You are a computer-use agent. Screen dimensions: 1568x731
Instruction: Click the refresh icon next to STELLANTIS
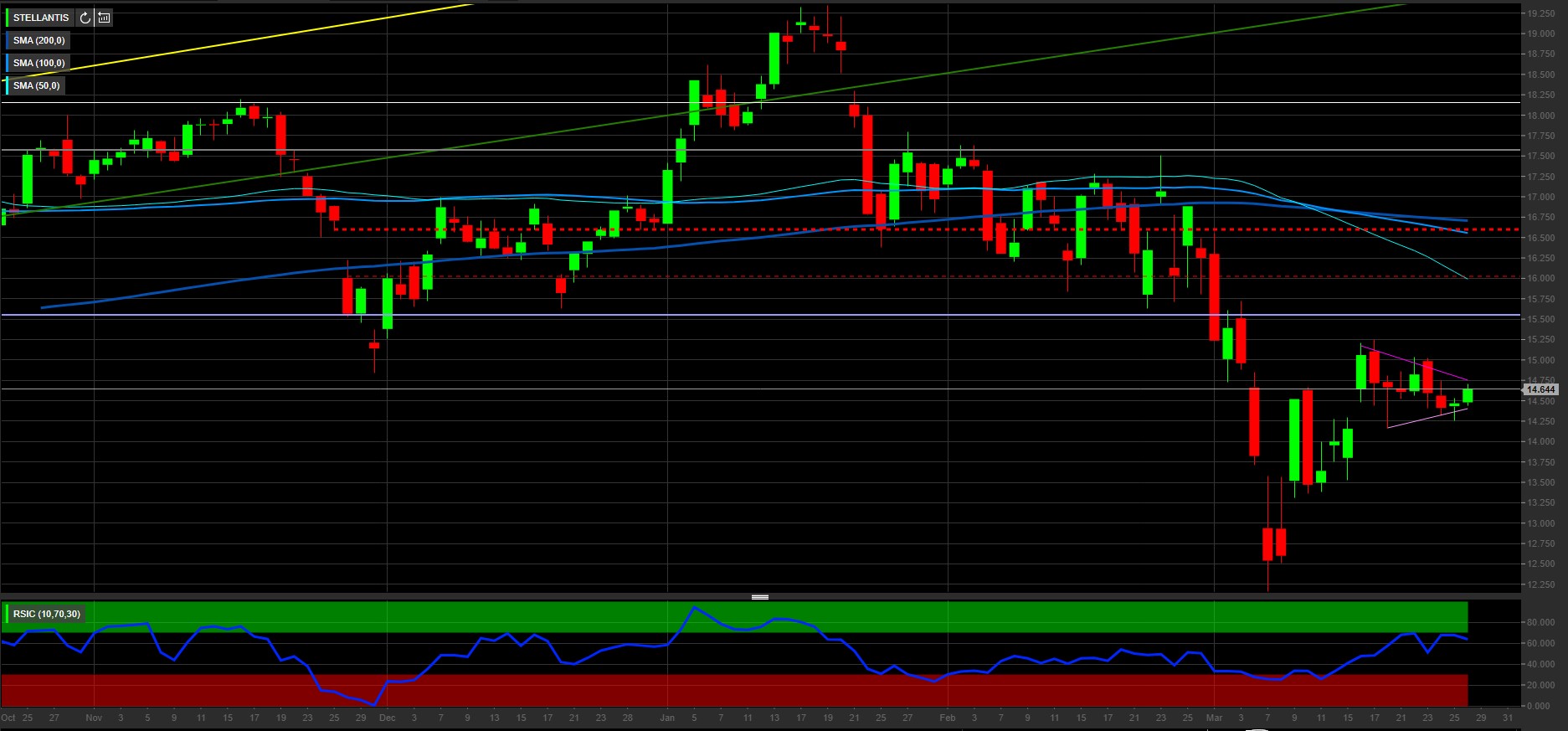pos(85,18)
